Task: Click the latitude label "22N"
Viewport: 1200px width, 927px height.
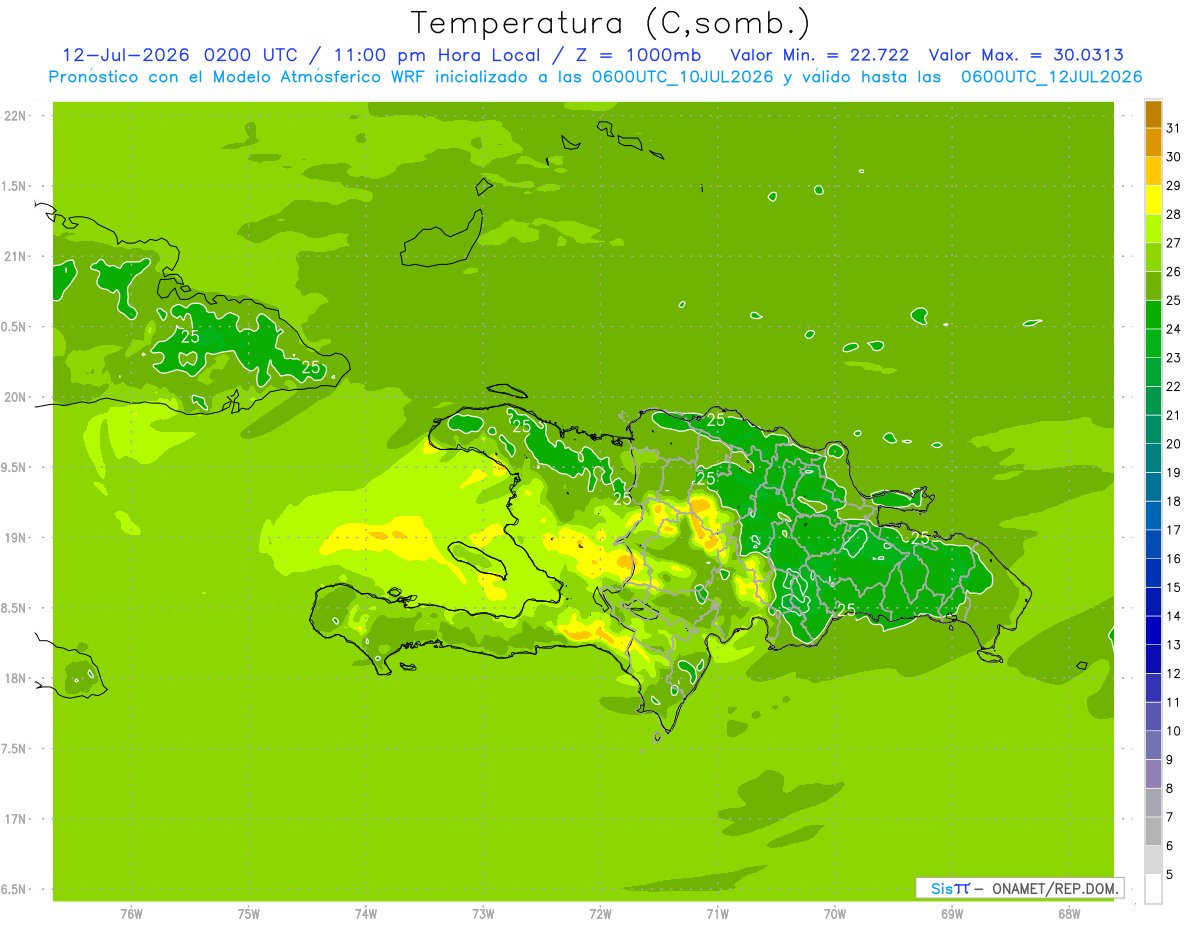Action: (17, 116)
